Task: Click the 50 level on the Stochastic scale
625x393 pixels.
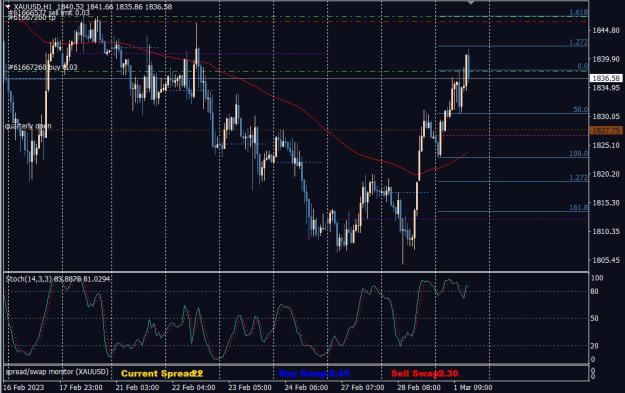Action: [x=594, y=318]
